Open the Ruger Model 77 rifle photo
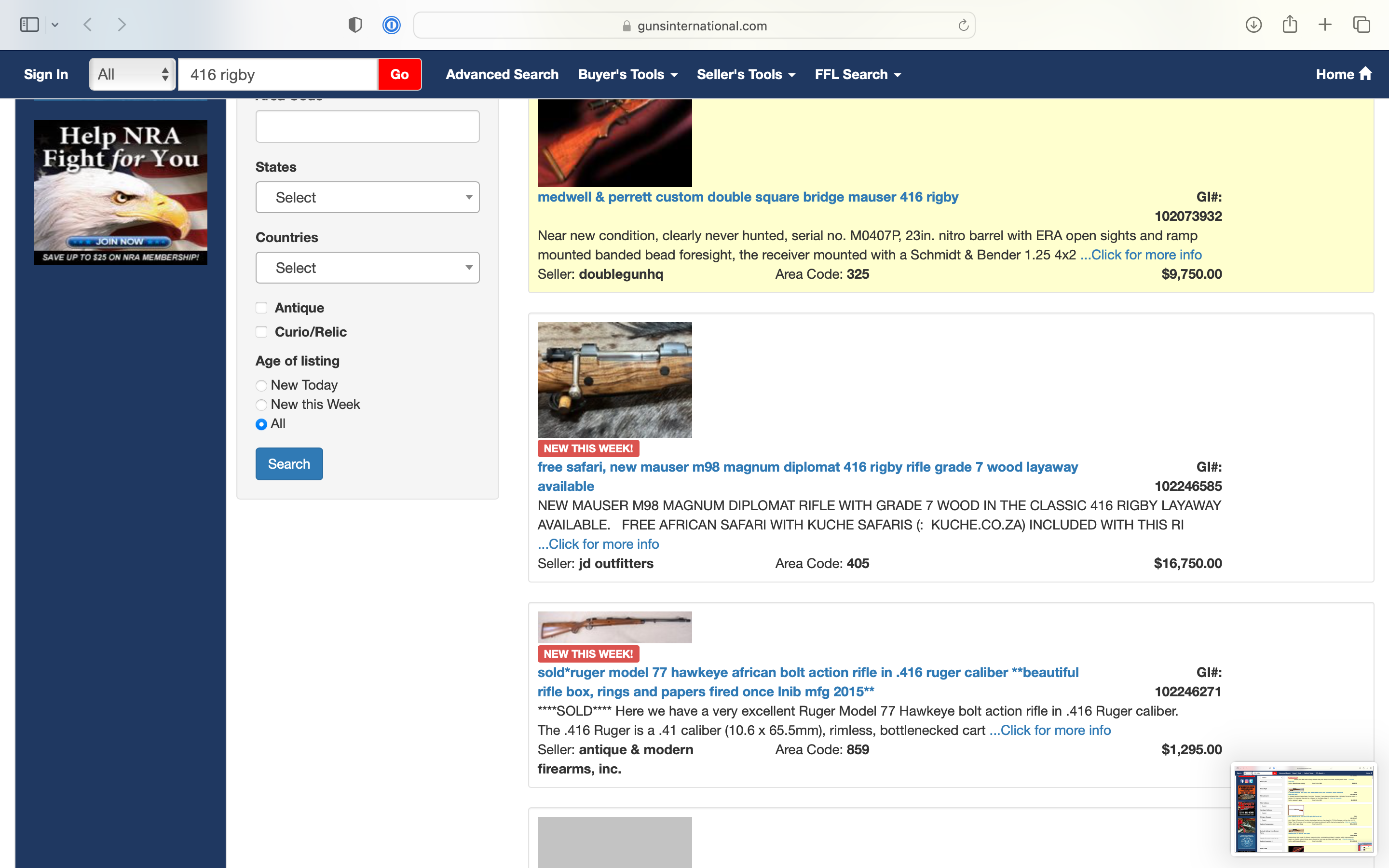Image resolution: width=1389 pixels, height=868 pixels. (615, 627)
